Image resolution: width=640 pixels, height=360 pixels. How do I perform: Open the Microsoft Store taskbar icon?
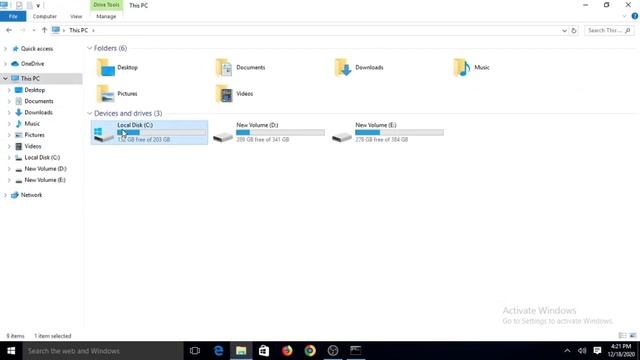(x=264, y=351)
